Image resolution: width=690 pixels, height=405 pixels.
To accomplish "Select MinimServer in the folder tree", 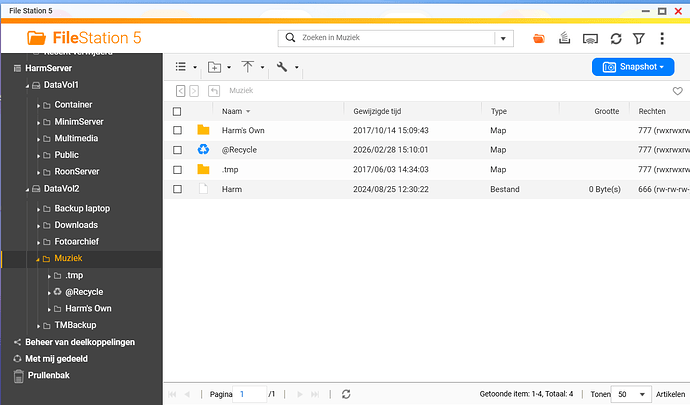I will point(79,122).
